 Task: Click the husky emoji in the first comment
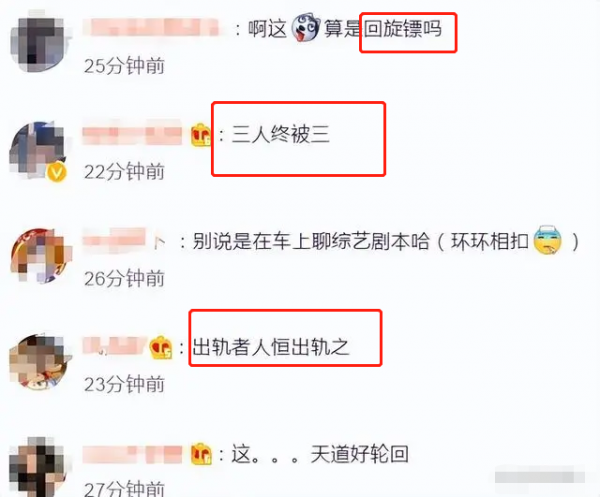click(x=305, y=28)
